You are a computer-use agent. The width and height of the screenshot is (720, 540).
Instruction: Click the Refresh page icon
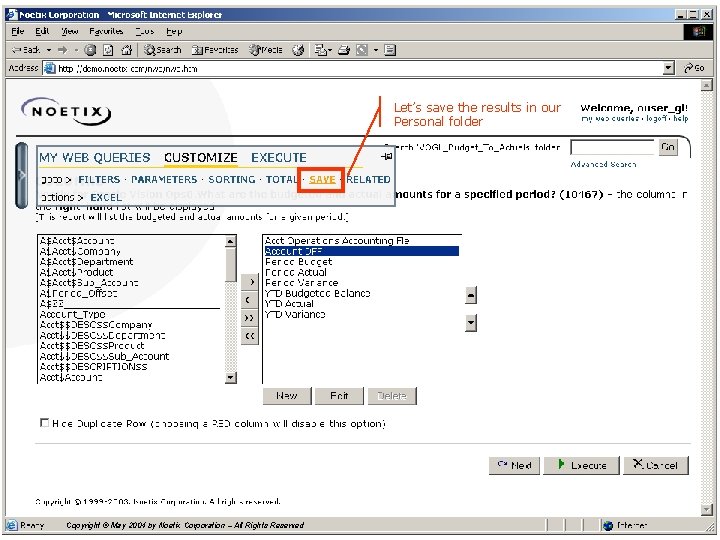point(108,50)
